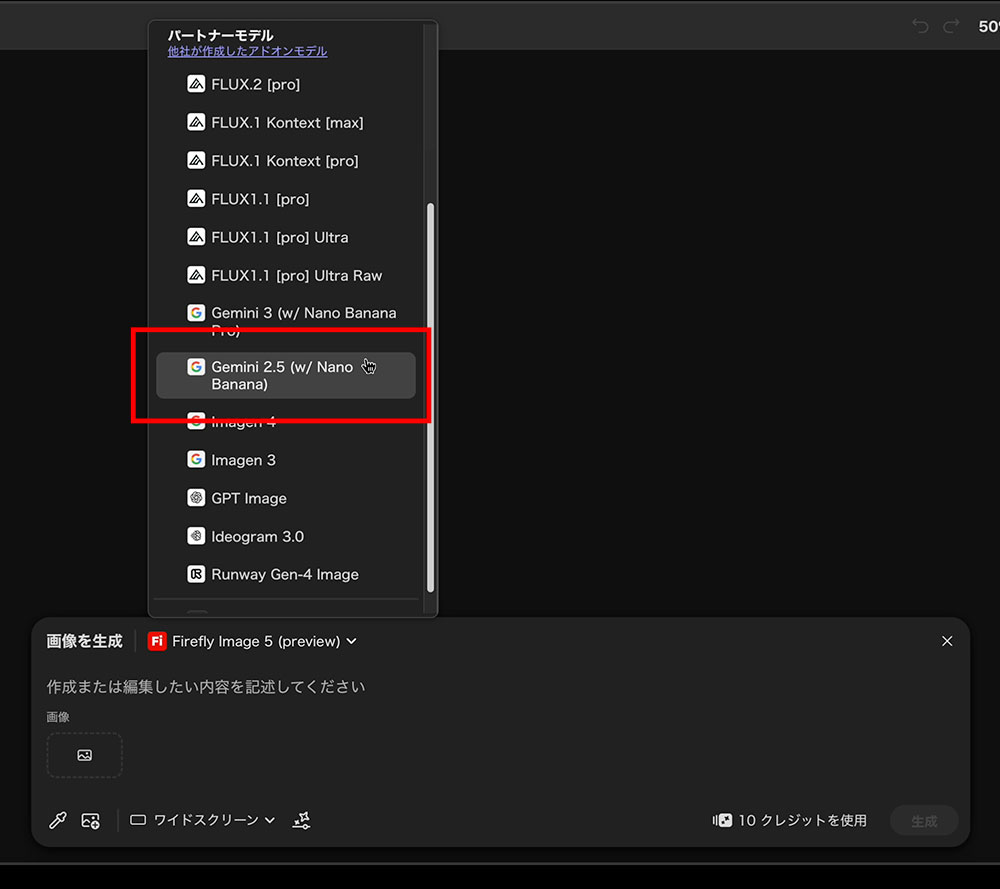Select FLUX1.1 [pro] Ultra Raw
Image resolution: width=1000 pixels, height=889 pixels.
286,276
